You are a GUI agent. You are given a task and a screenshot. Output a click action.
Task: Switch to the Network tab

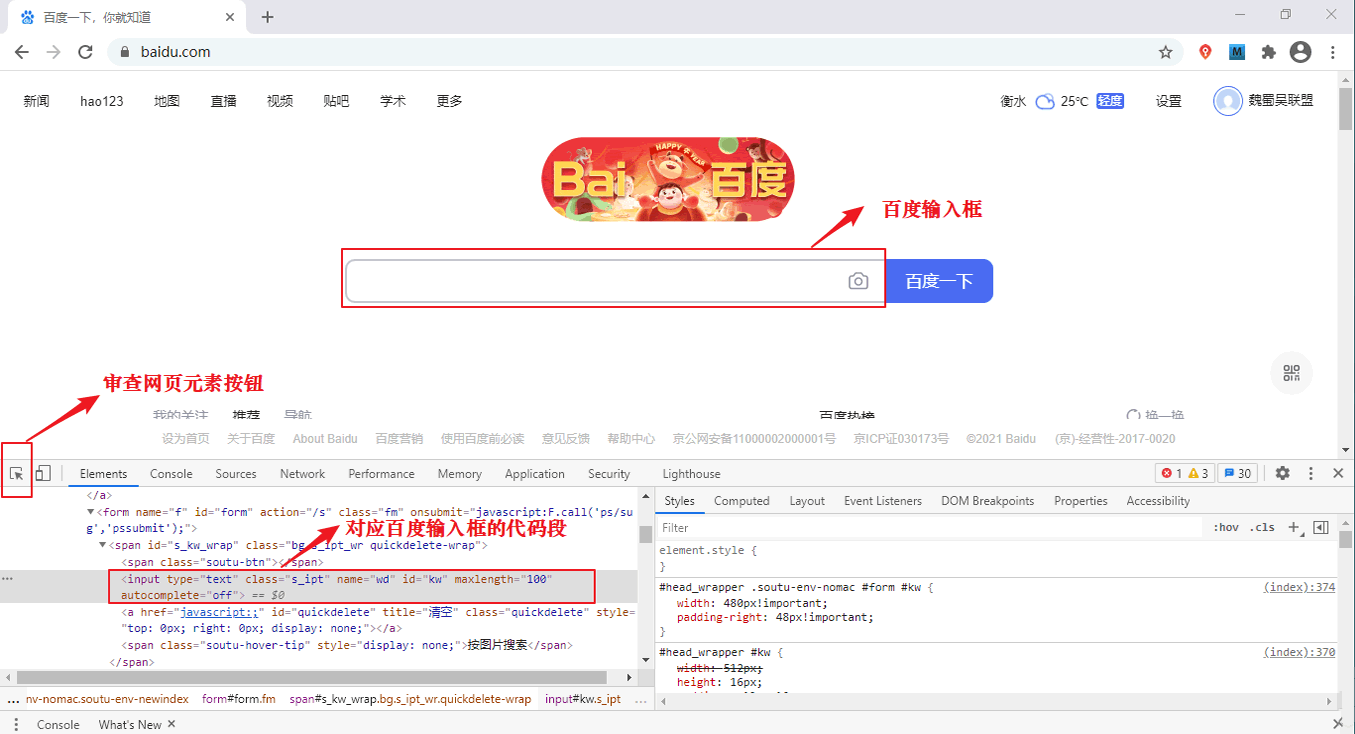point(303,474)
